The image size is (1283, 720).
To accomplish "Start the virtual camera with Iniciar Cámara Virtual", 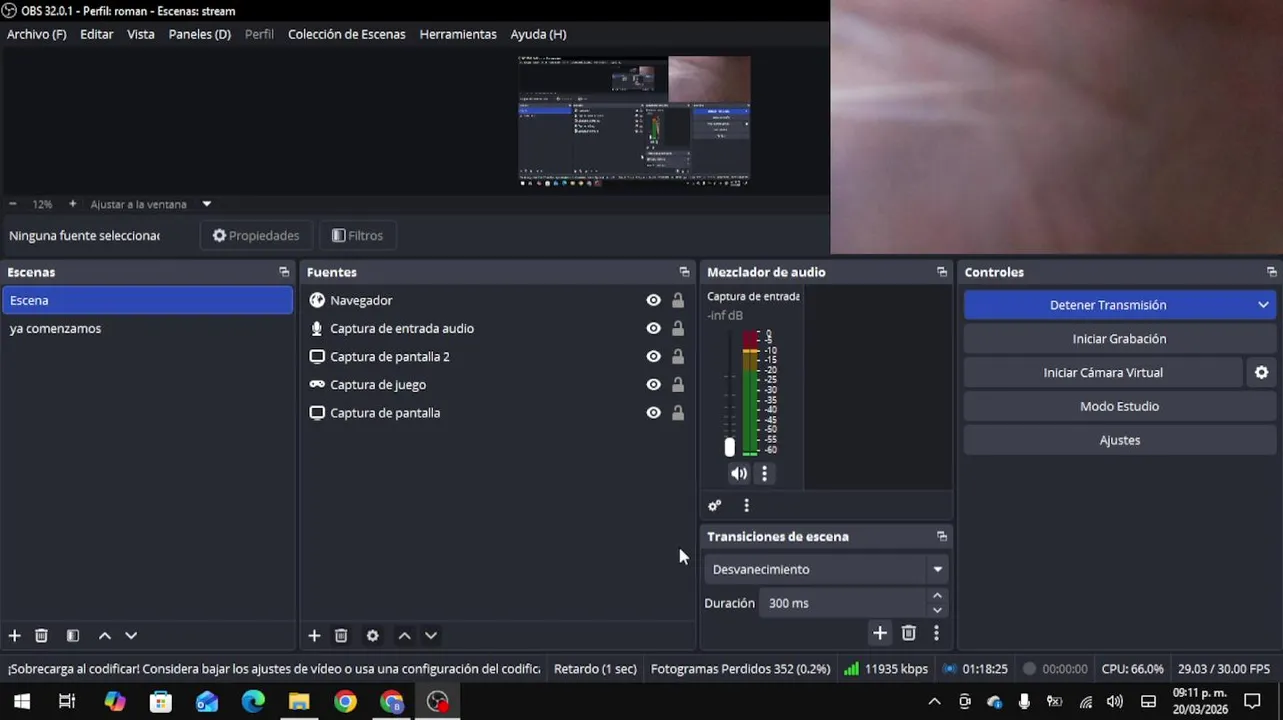I will pos(1103,372).
